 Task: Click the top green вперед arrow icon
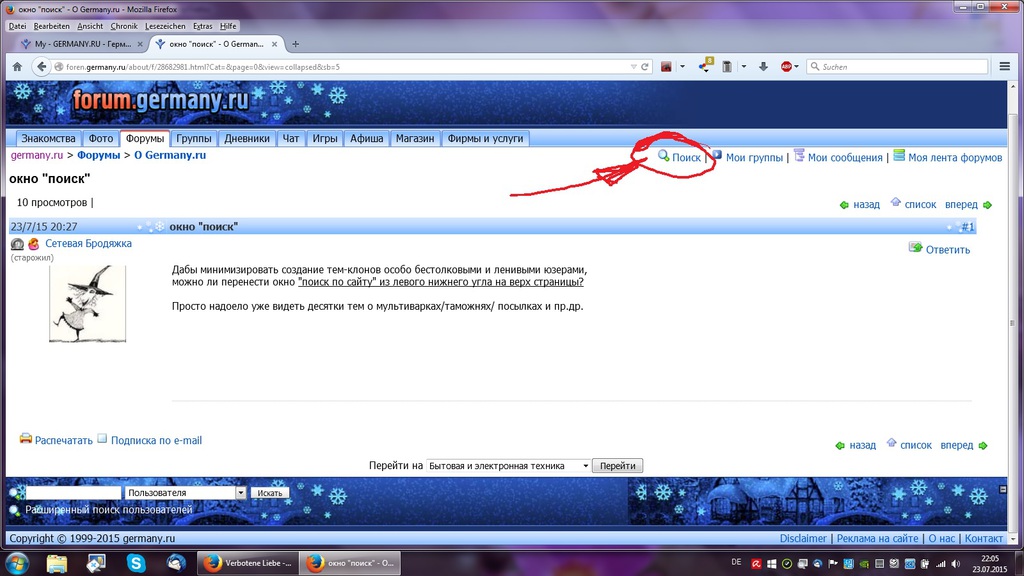(987, 205)
